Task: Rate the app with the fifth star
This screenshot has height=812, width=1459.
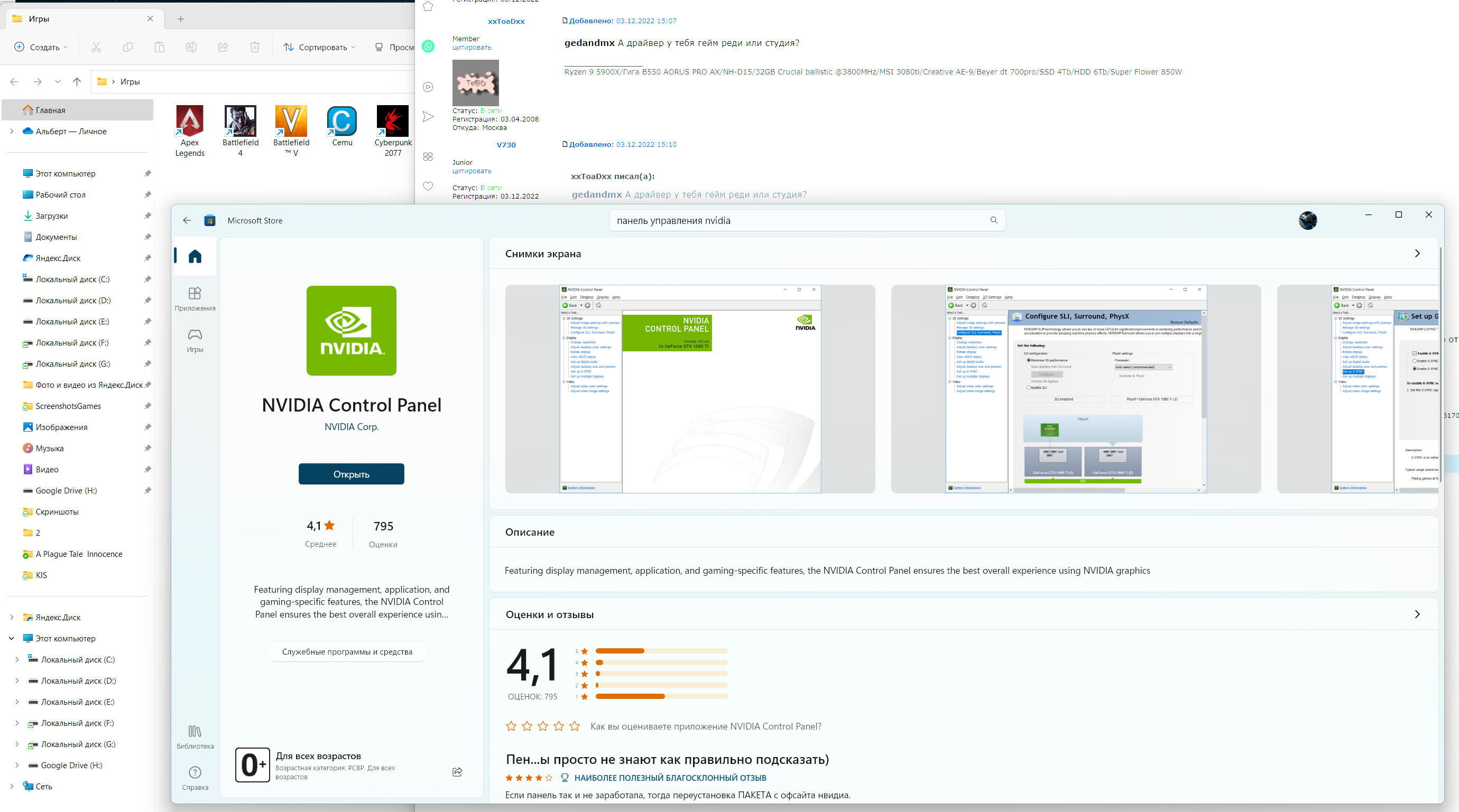Action: [x=574, y=726]
